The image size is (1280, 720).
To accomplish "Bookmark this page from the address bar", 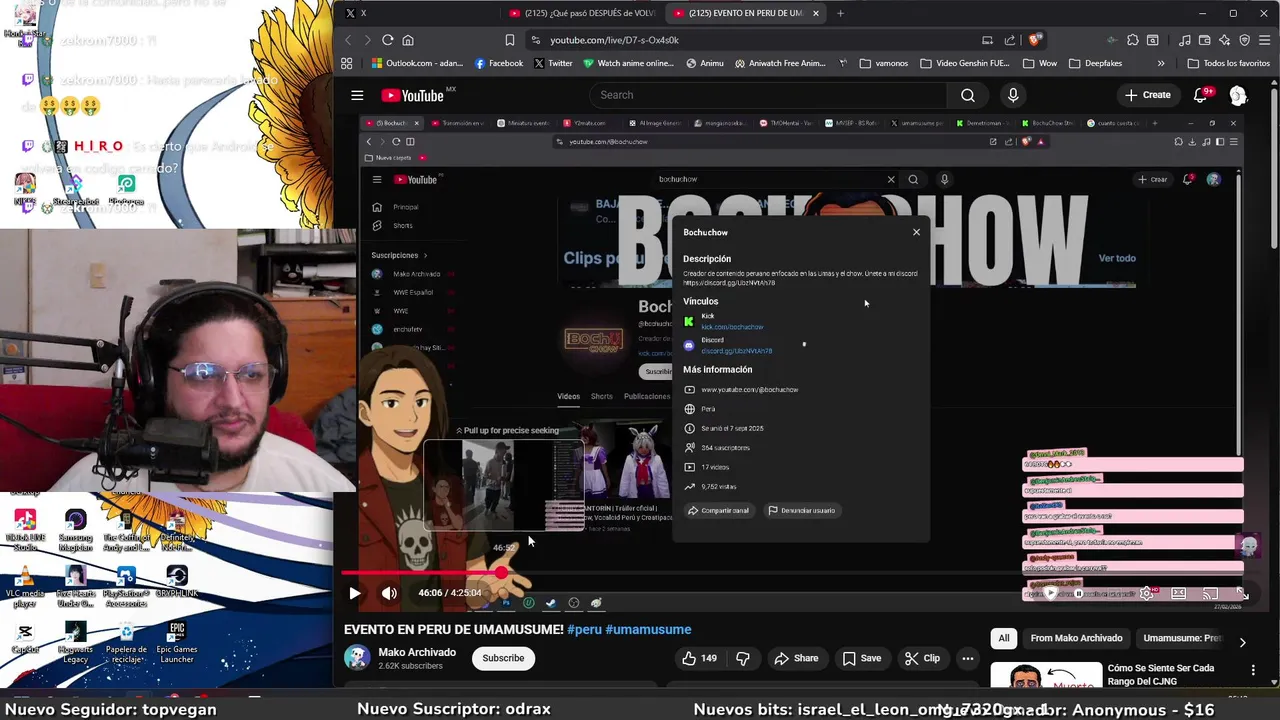I will pyautogui.click(x=510, y=40).
